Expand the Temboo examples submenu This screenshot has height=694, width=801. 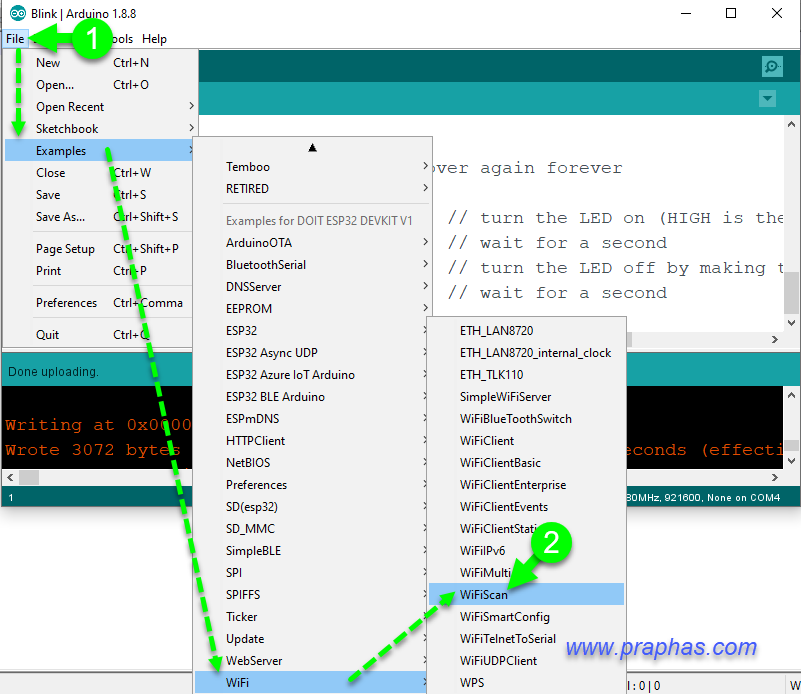(x=313, y=166)
